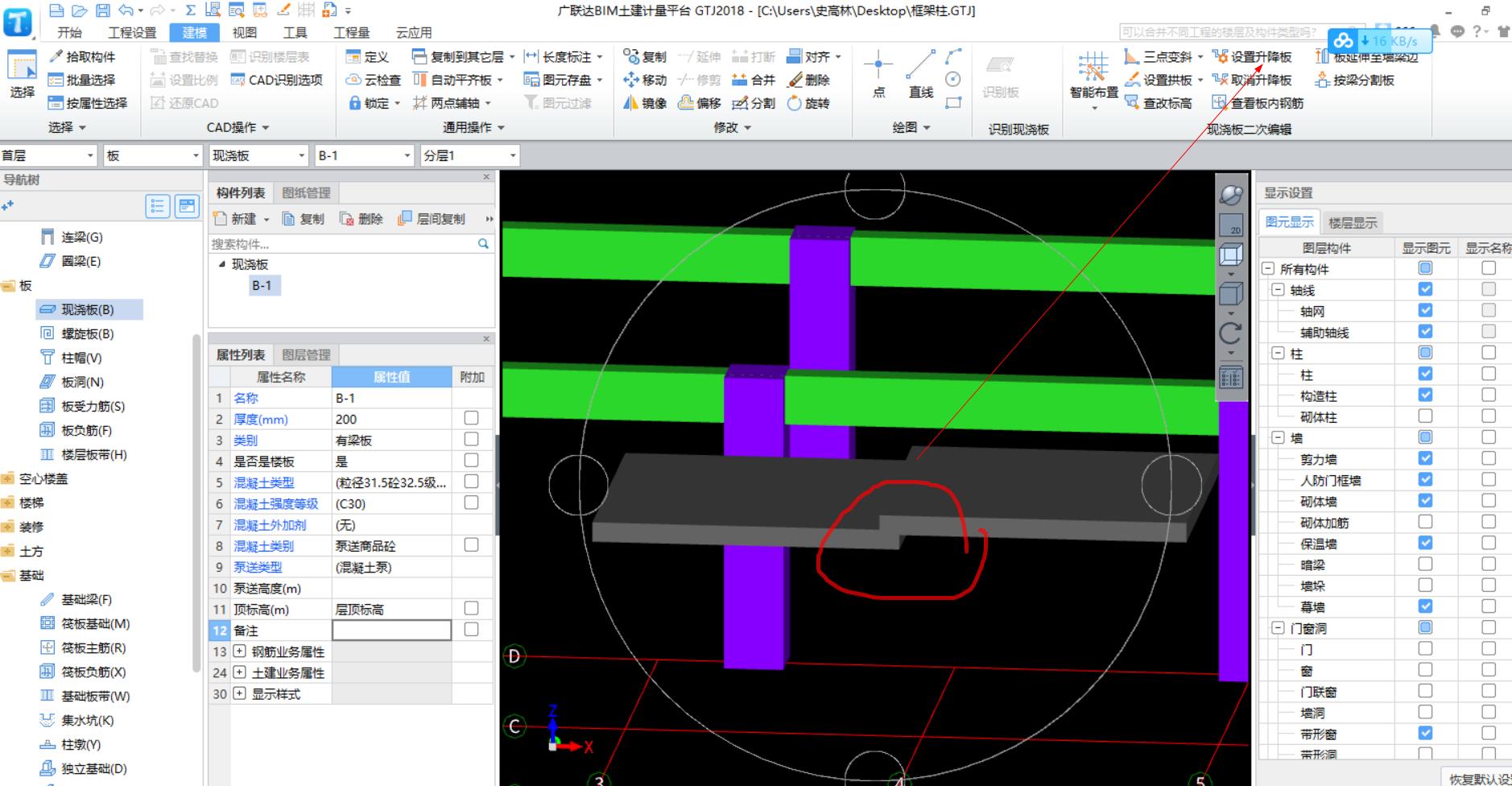Enable 砌体柱 显示图元 checkbox
The height and width of the screenshot is (786, 1512).
tap(1425, 416)
